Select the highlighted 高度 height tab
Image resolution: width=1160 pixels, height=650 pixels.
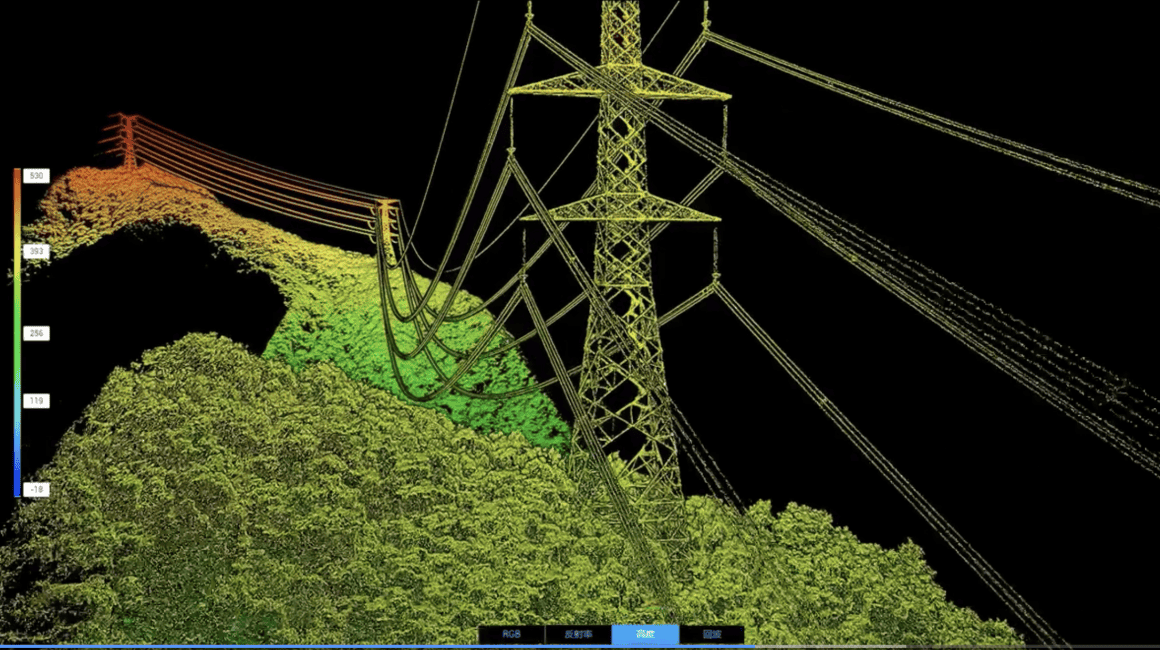click(645, 634)
